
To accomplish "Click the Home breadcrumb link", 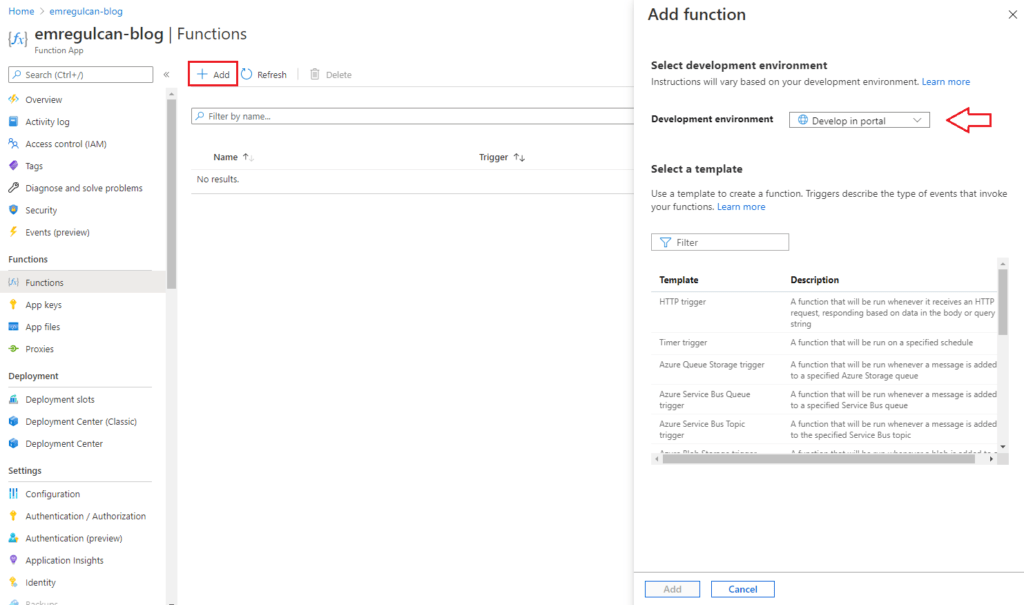I will tap(21, 11).
